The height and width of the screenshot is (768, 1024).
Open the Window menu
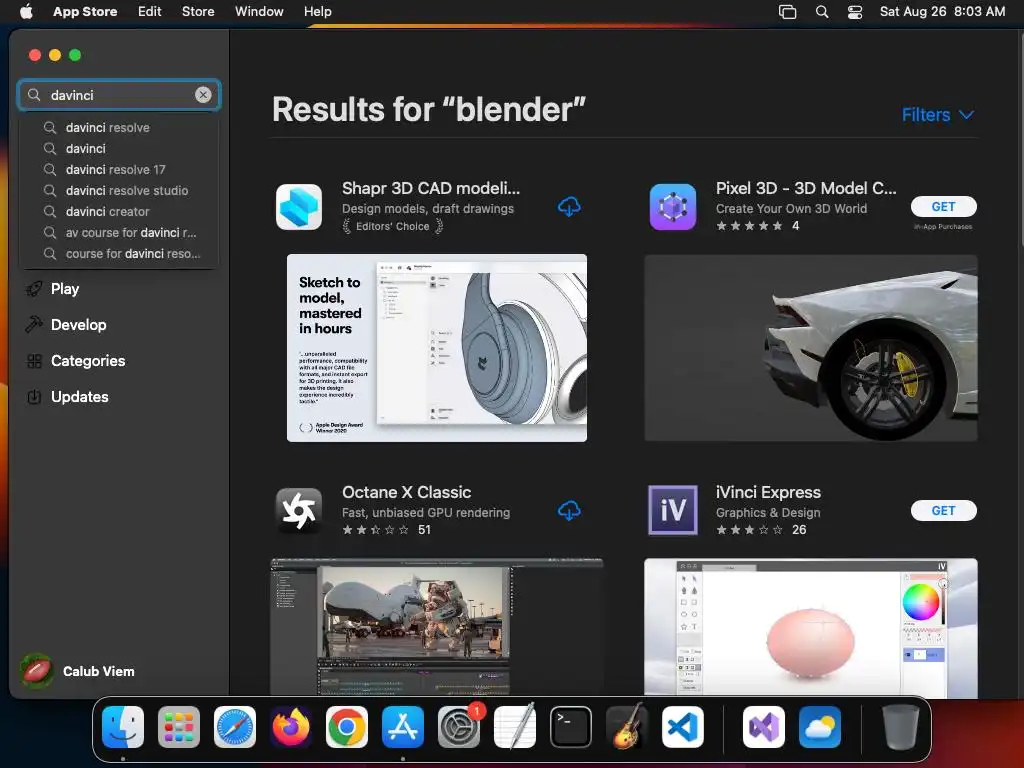click(259, 11)
